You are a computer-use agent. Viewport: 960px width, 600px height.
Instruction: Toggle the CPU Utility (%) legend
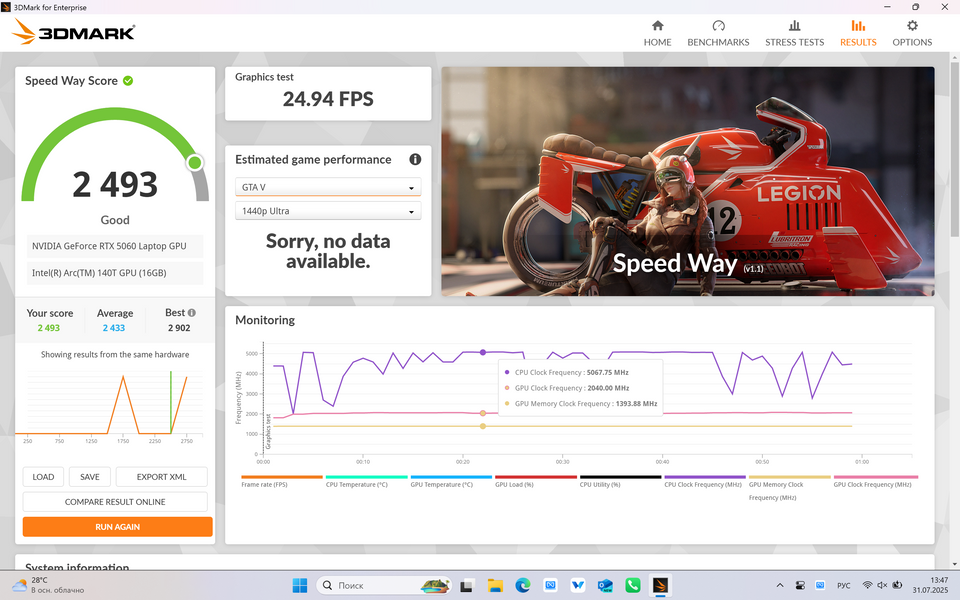(620, 481)
